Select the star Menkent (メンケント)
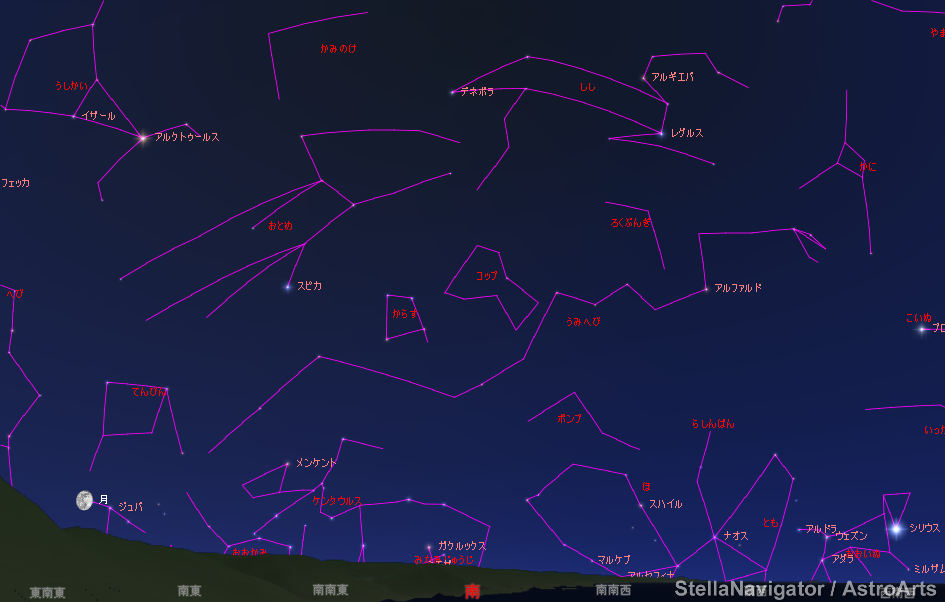945x602 pixels. [x=287, y=464]
